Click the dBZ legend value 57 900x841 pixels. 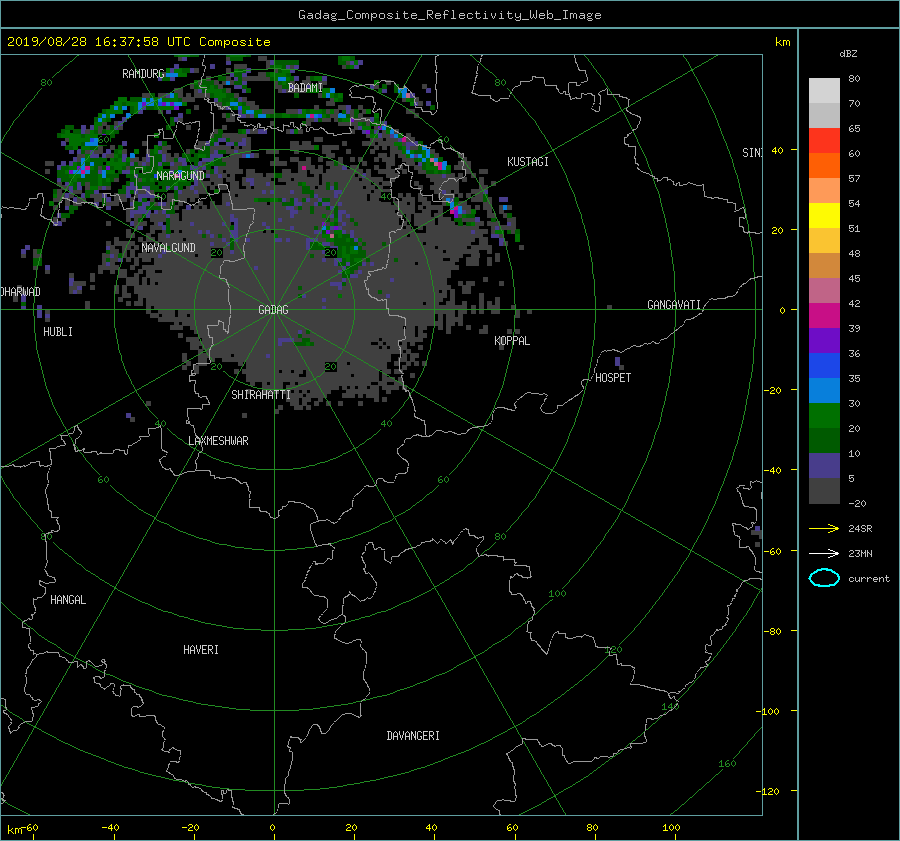click(x=854, y=179)
